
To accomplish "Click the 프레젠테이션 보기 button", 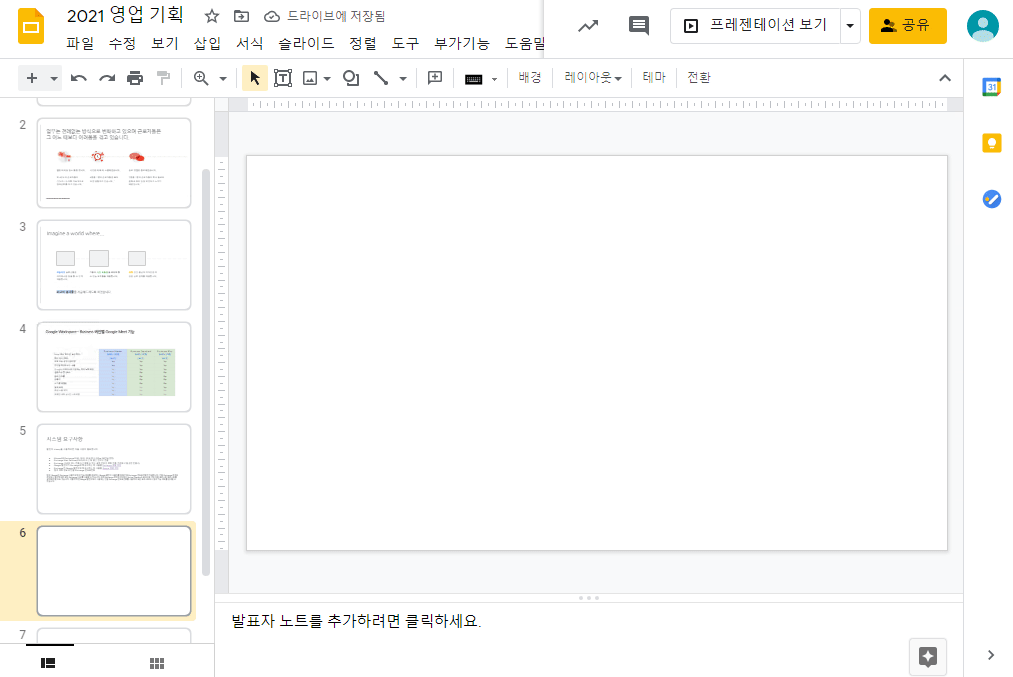I will 756,26.
